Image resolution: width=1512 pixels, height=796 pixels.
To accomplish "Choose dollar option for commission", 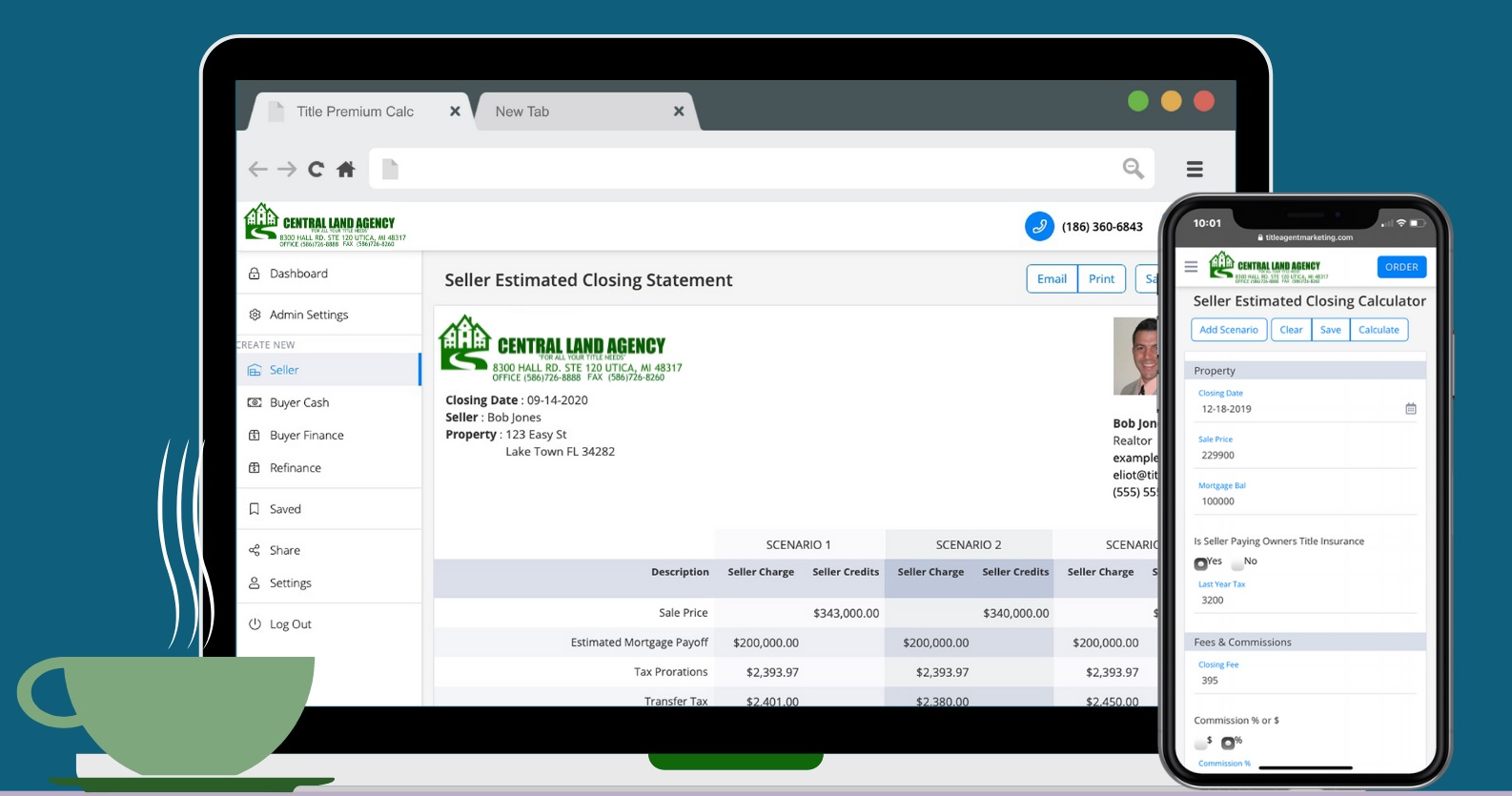I will [x=1200, y=743].
